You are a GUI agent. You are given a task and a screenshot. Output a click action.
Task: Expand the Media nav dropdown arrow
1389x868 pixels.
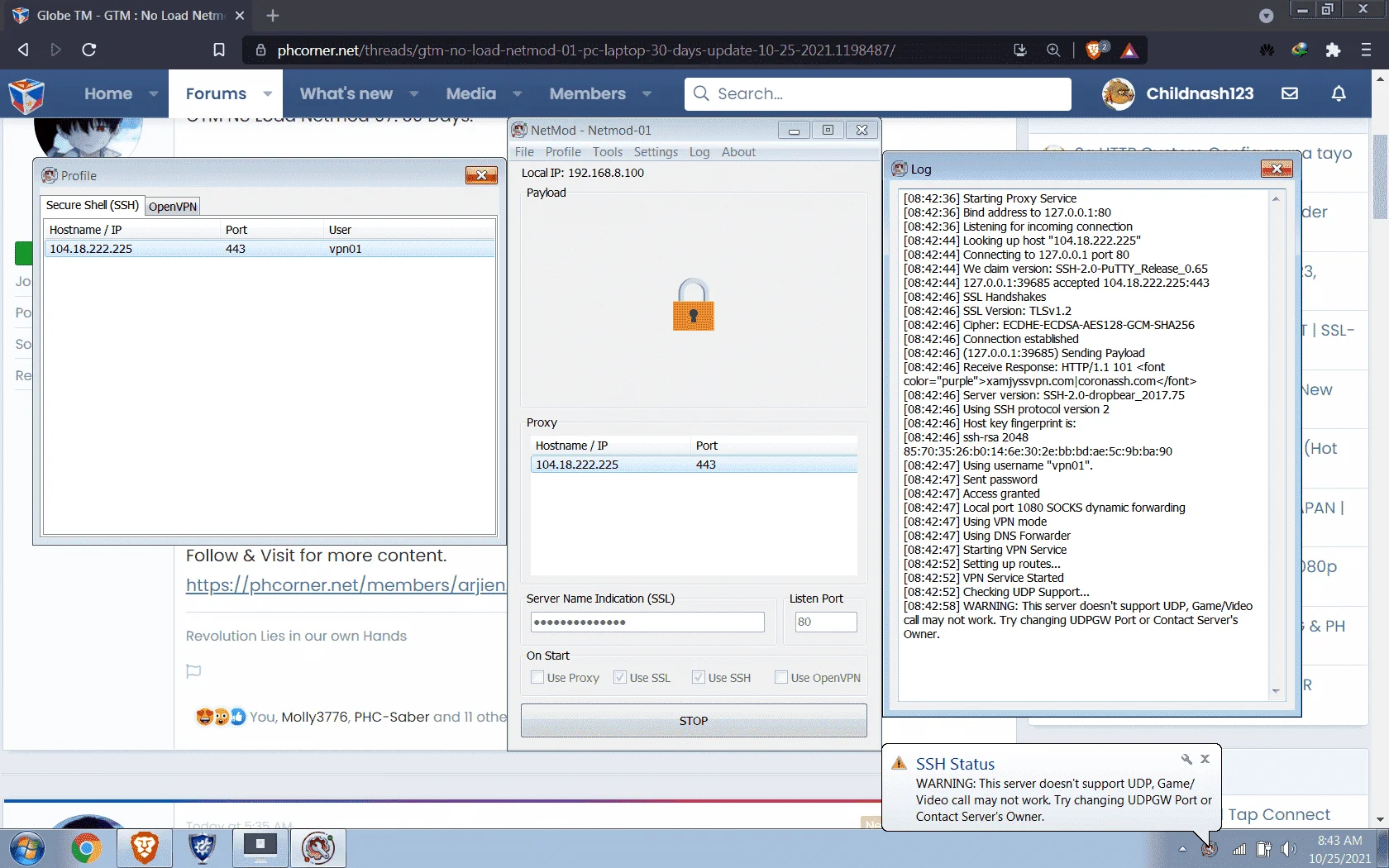point(517,93)
